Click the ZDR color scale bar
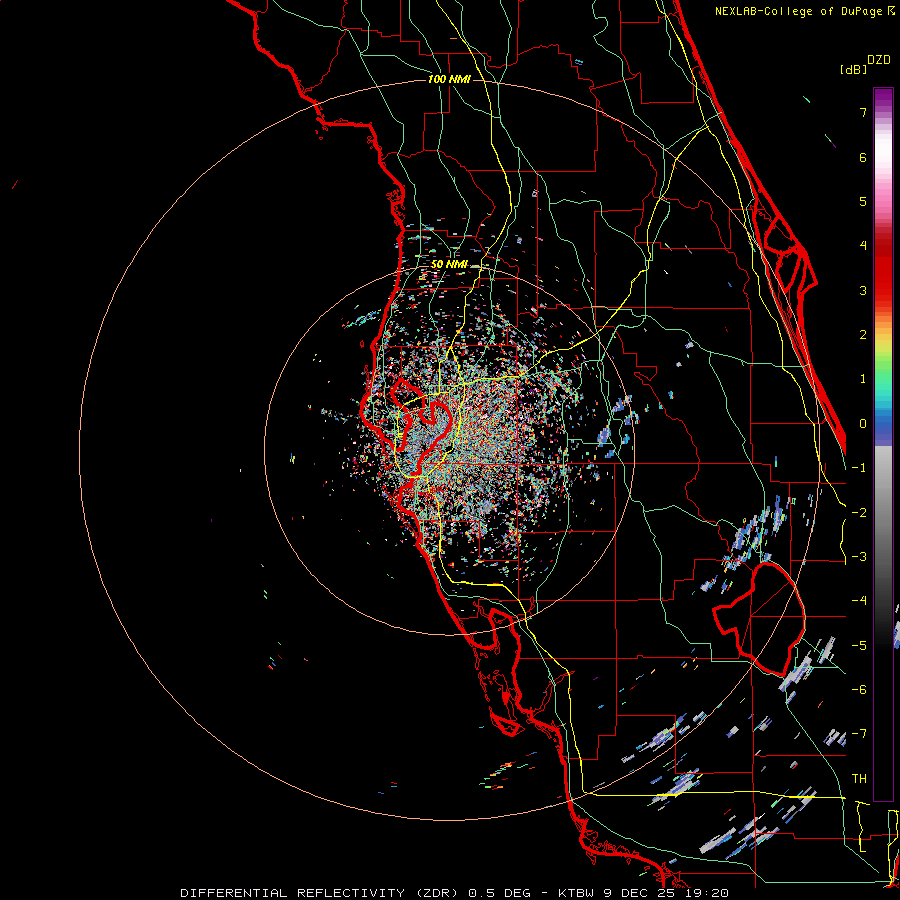The width and height of the screenshot is (900, 900). coord(883,444)
